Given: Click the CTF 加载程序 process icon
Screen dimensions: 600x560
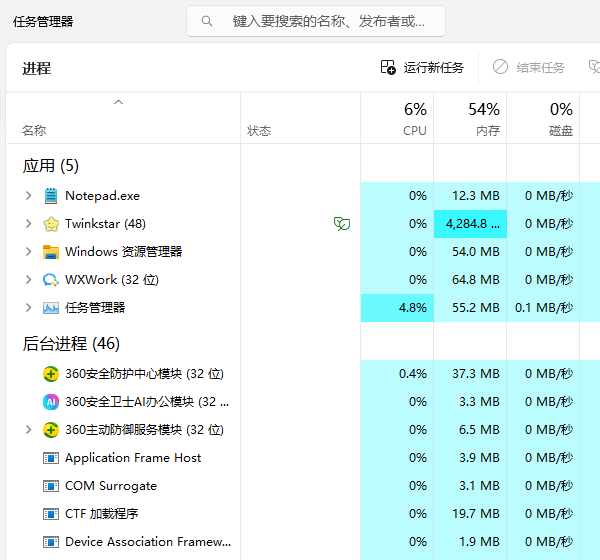Looking at the screenshot, I should click(x=51, y=514).
